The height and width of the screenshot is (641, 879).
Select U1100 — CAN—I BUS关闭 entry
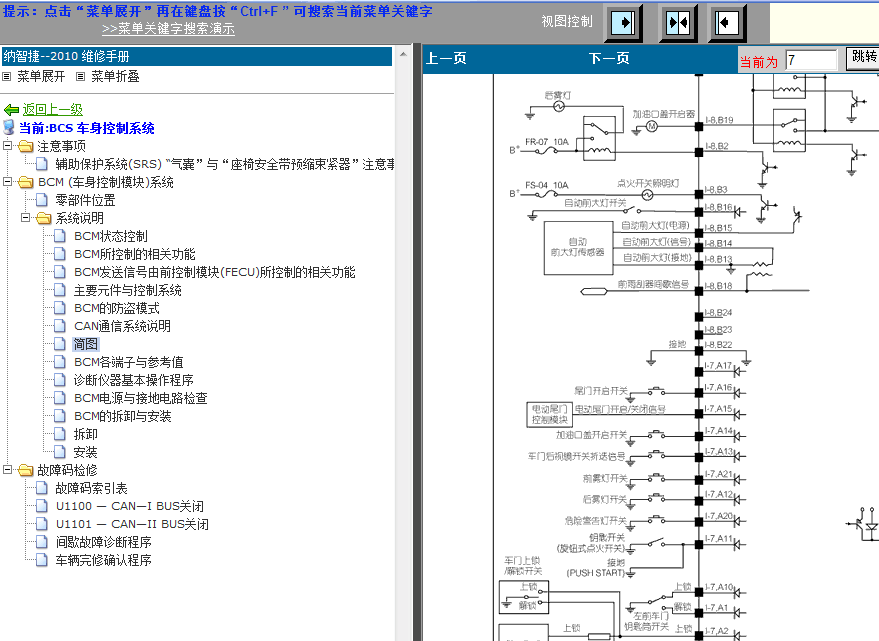[x=131, y=506]
